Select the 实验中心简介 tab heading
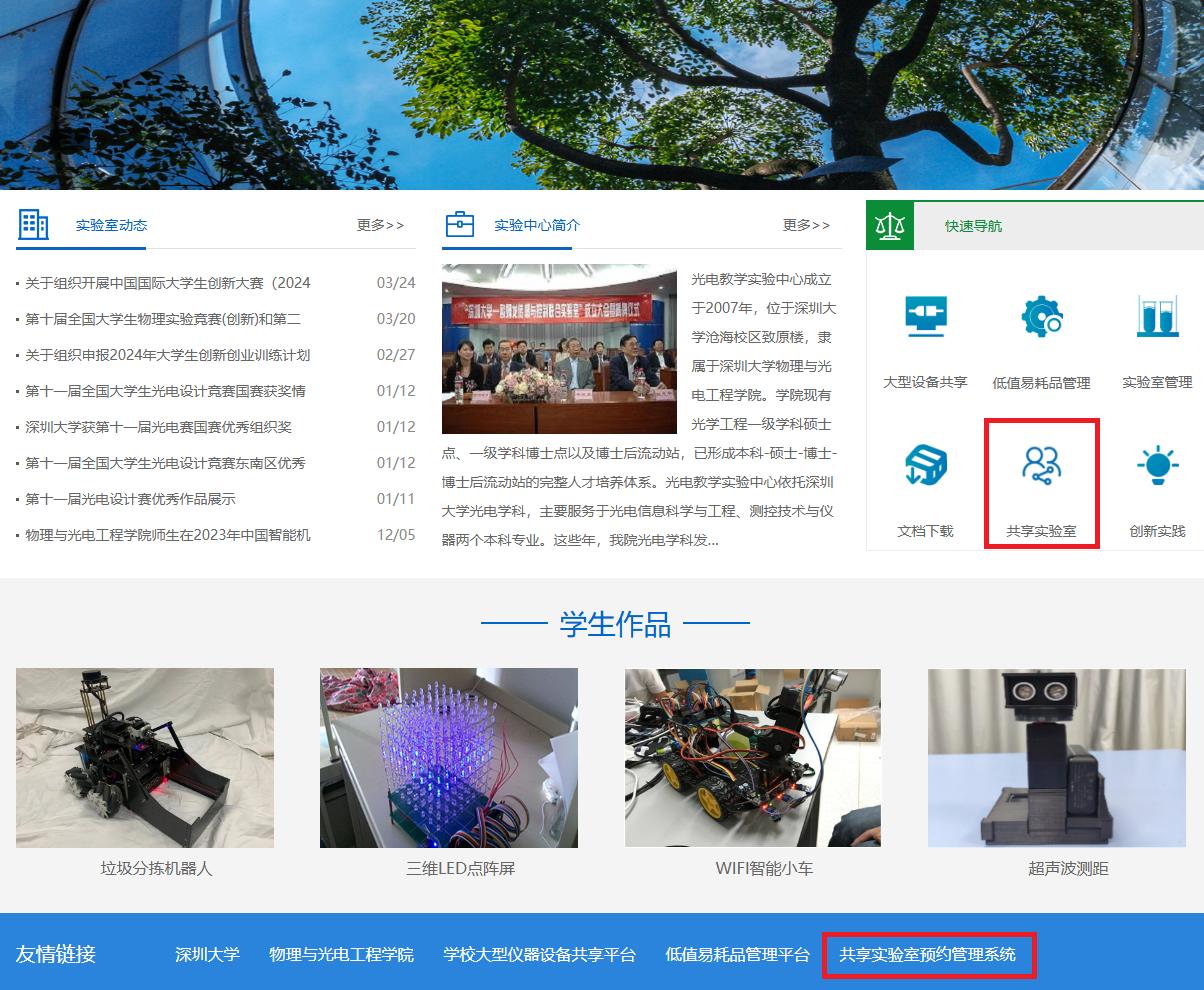1204x990 pixels. (536, 225)
